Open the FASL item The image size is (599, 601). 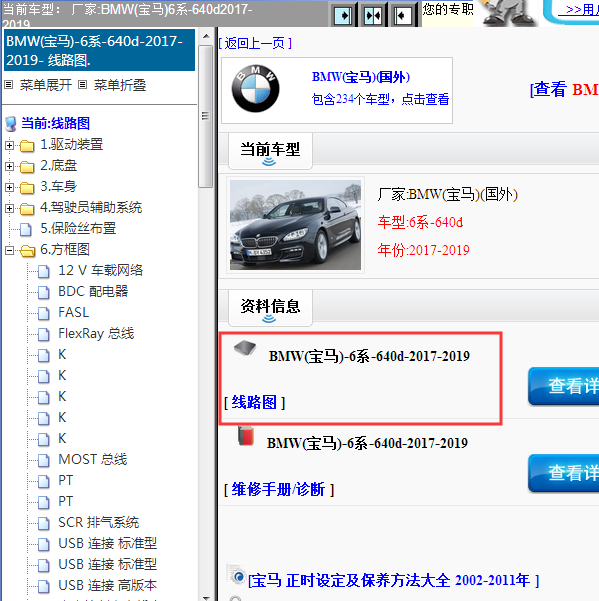74,313
